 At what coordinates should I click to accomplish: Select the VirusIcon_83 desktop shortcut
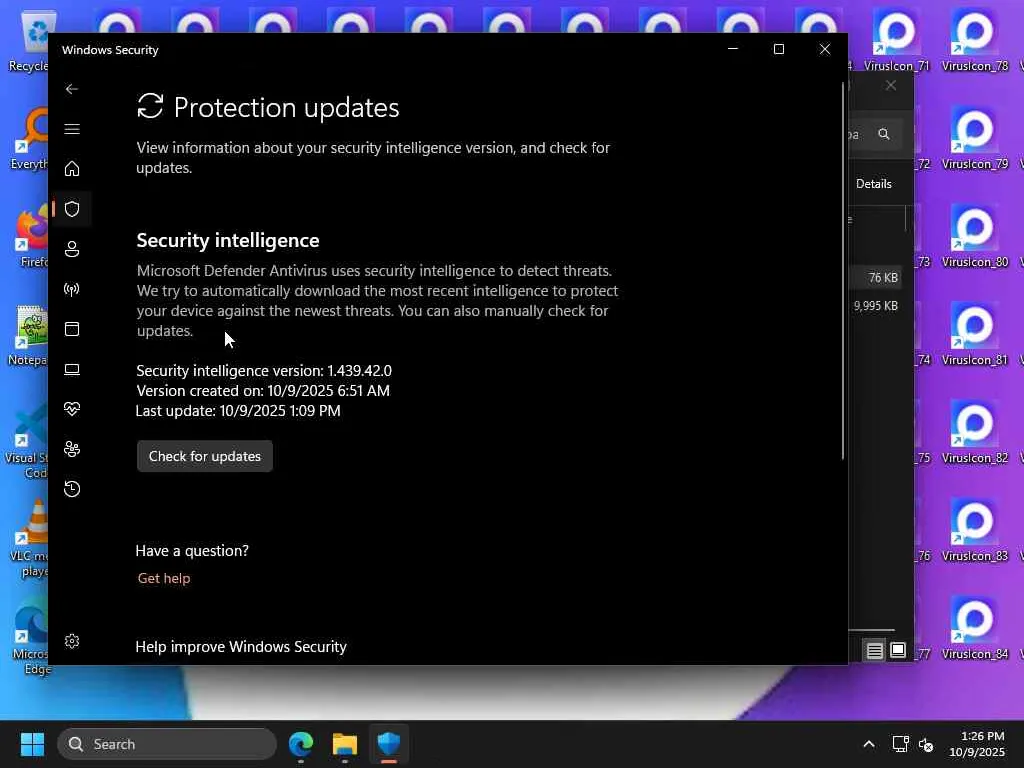pos(974,530)
